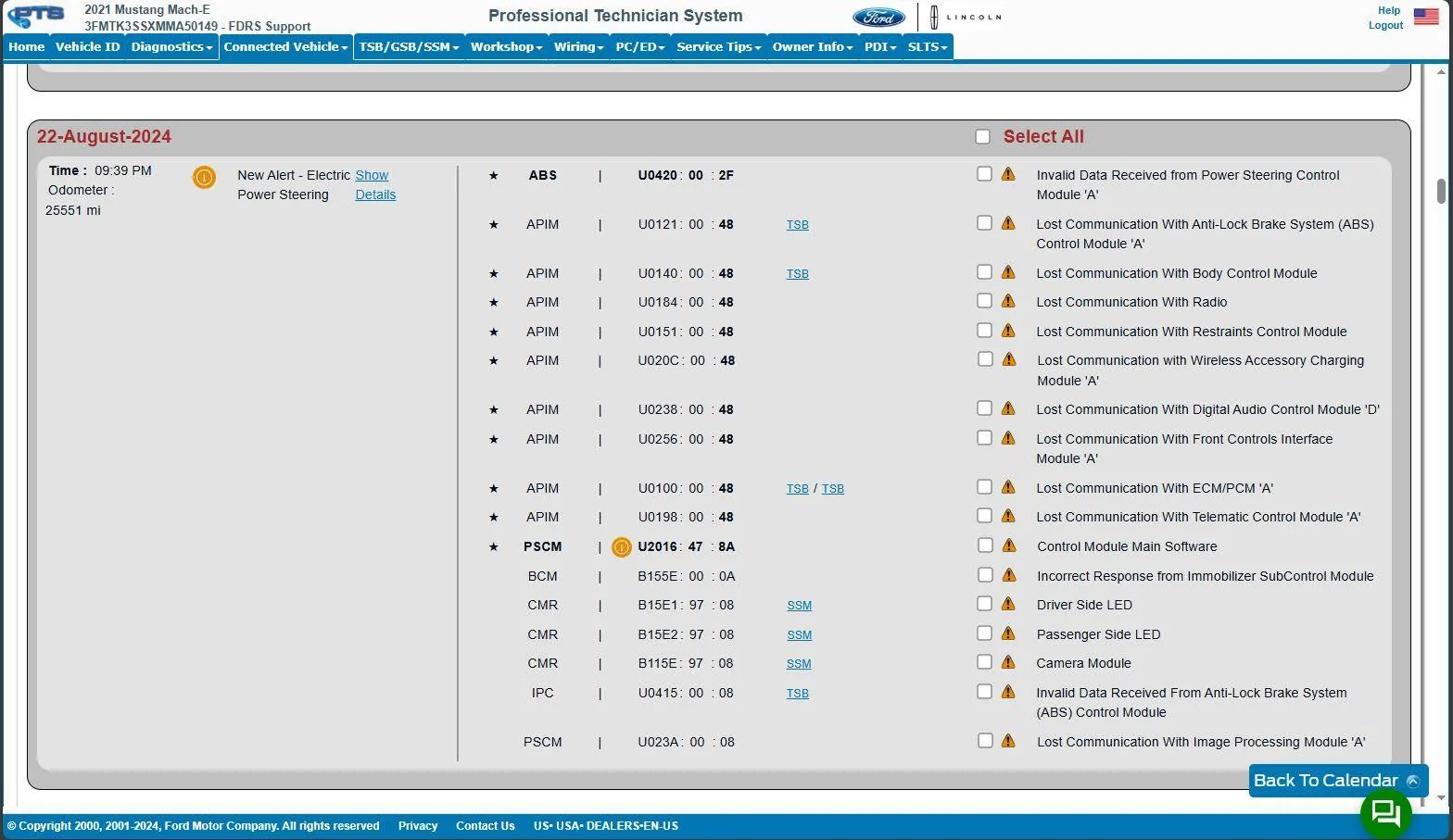Open the Privacy footer link

pyautogui.click(x=418, y=826)
